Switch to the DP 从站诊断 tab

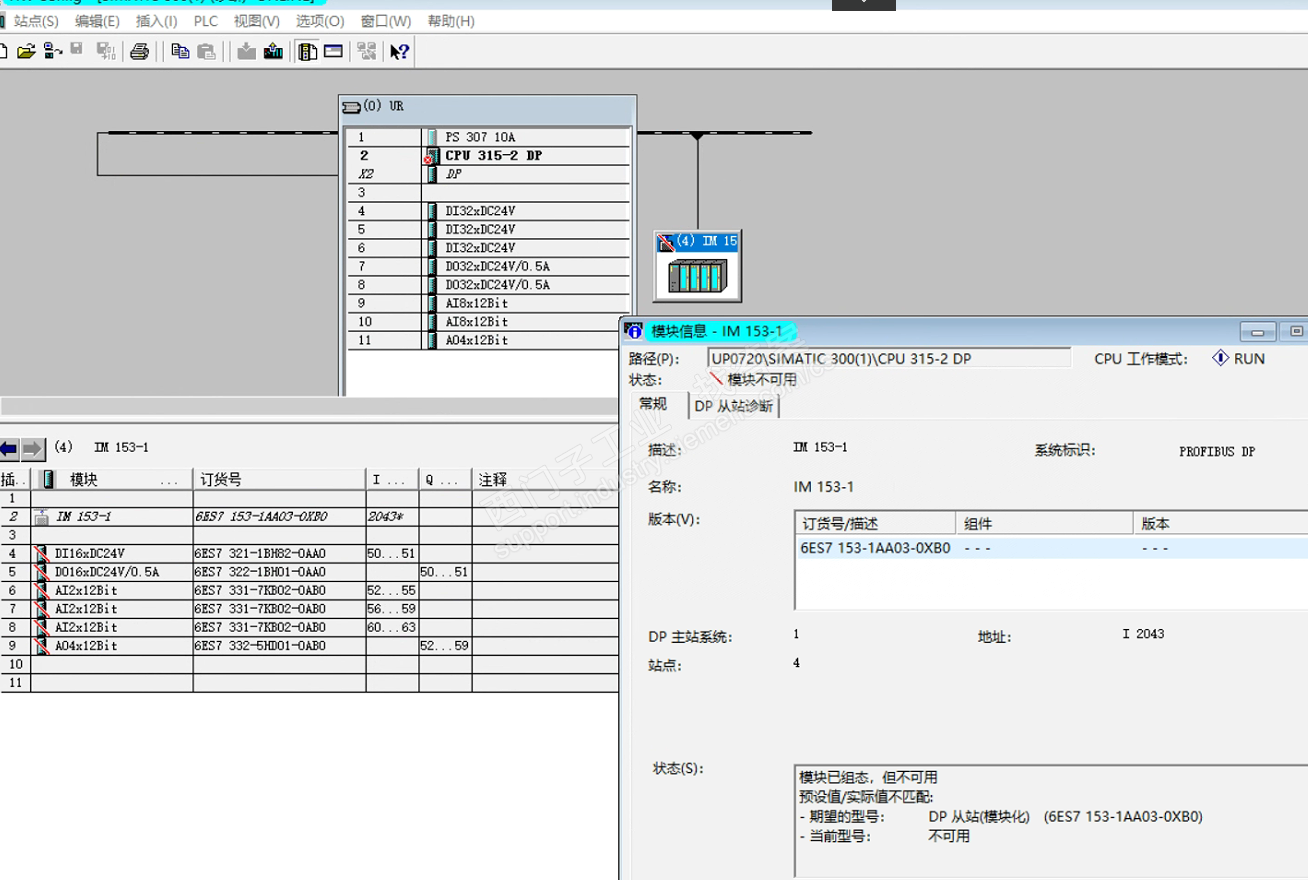tap(734, 406)
